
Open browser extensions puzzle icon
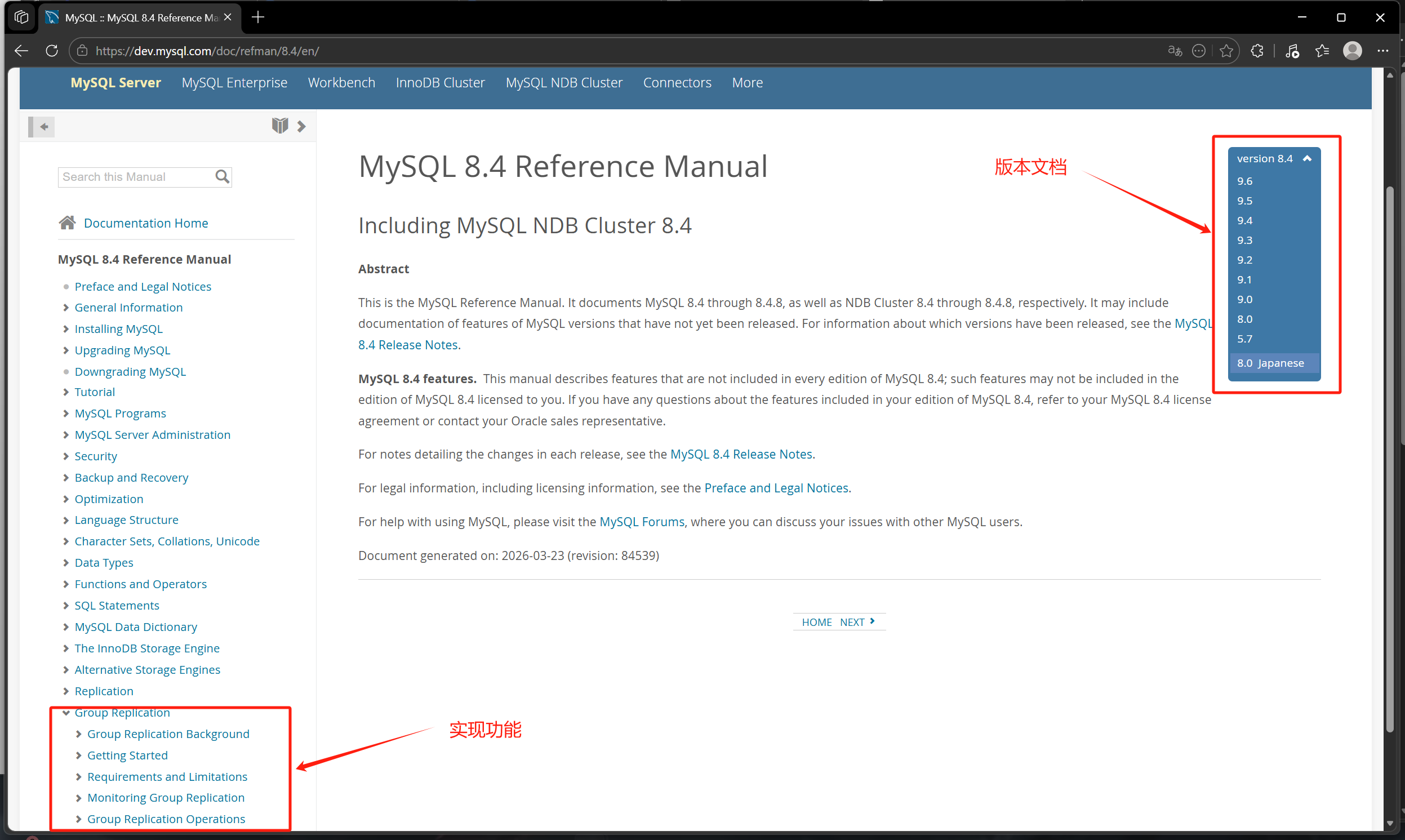1257,51
